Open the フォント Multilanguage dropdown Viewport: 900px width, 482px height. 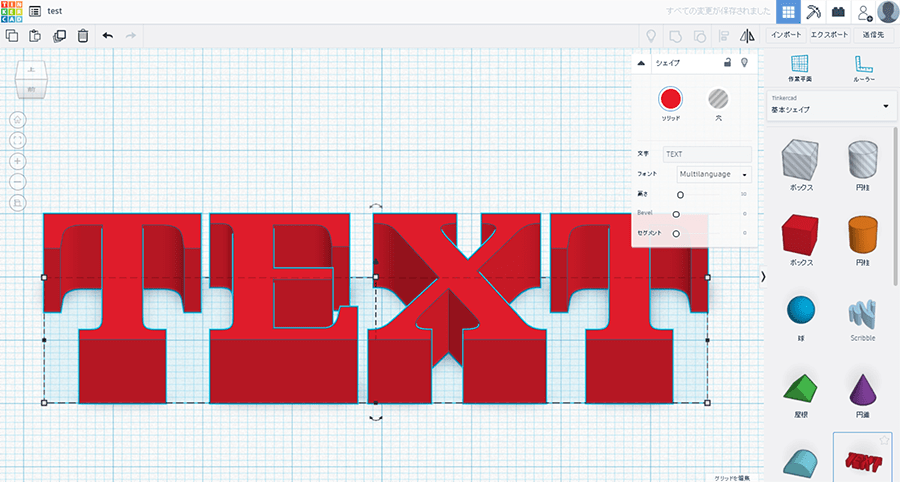click(x=714, y=174)
